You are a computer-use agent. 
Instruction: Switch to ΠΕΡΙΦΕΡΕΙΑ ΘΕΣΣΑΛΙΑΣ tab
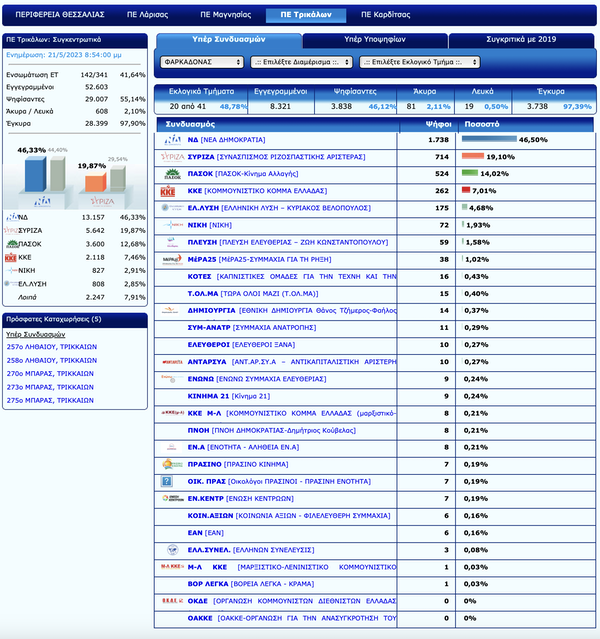pyautogui.click(x=60, y=15)
